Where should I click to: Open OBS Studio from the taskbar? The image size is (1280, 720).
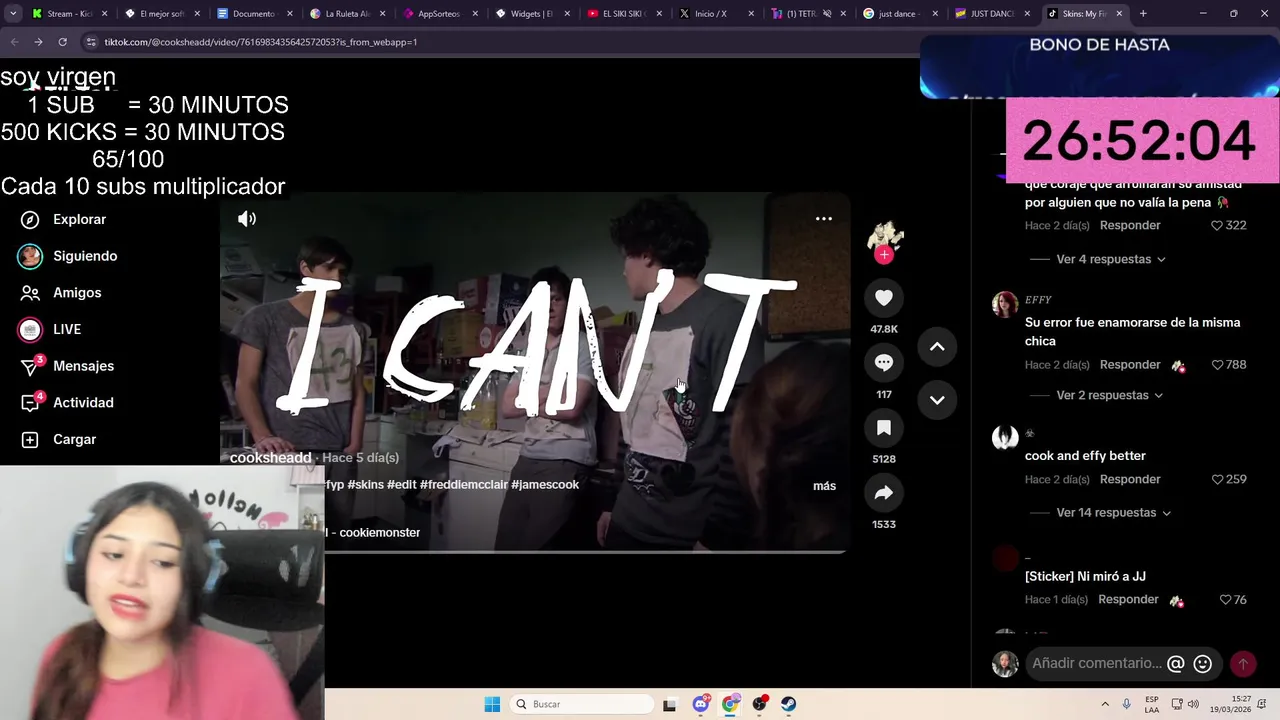click(x=760, y=704)
